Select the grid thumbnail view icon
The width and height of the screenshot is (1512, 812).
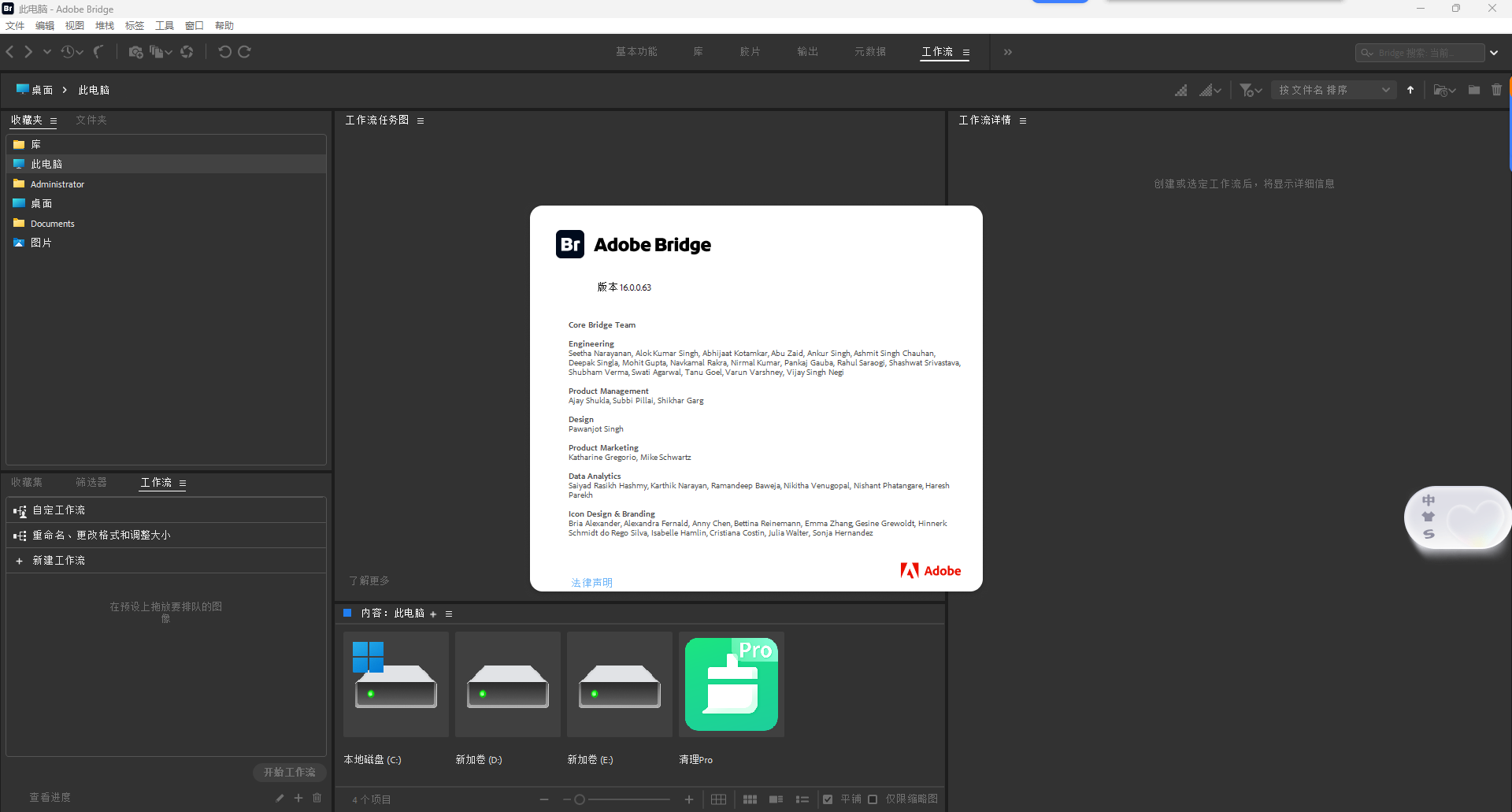pos(750,799)
